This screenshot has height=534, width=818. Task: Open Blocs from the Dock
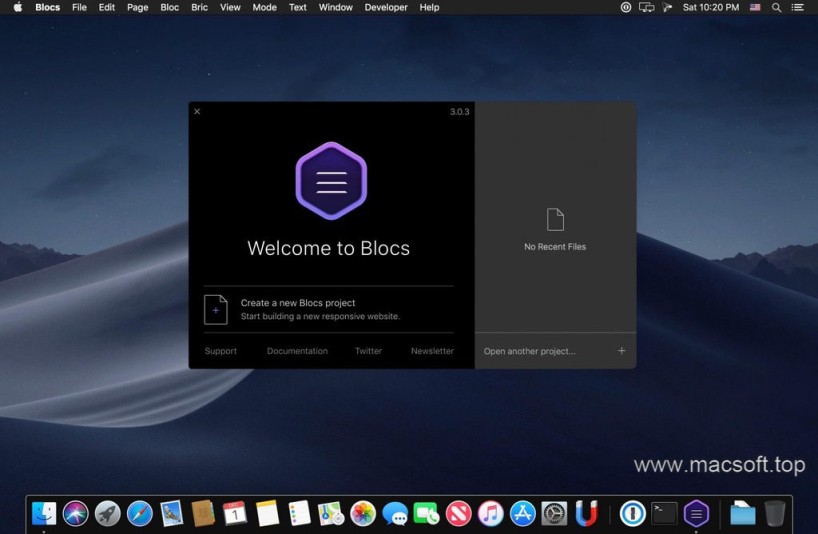(696, 514)
